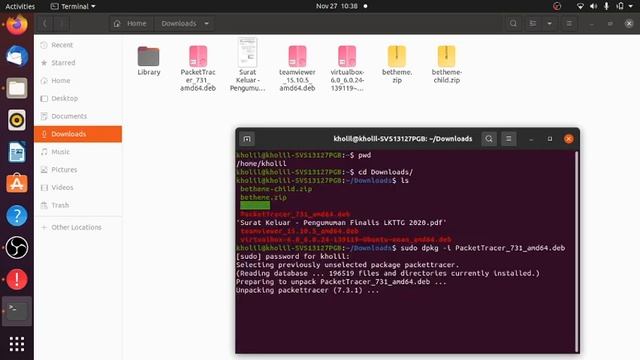The height and width of the screenshot is (360, 640).
Task: Click Activities in the top bar
Action: click(x=20, y=6)
